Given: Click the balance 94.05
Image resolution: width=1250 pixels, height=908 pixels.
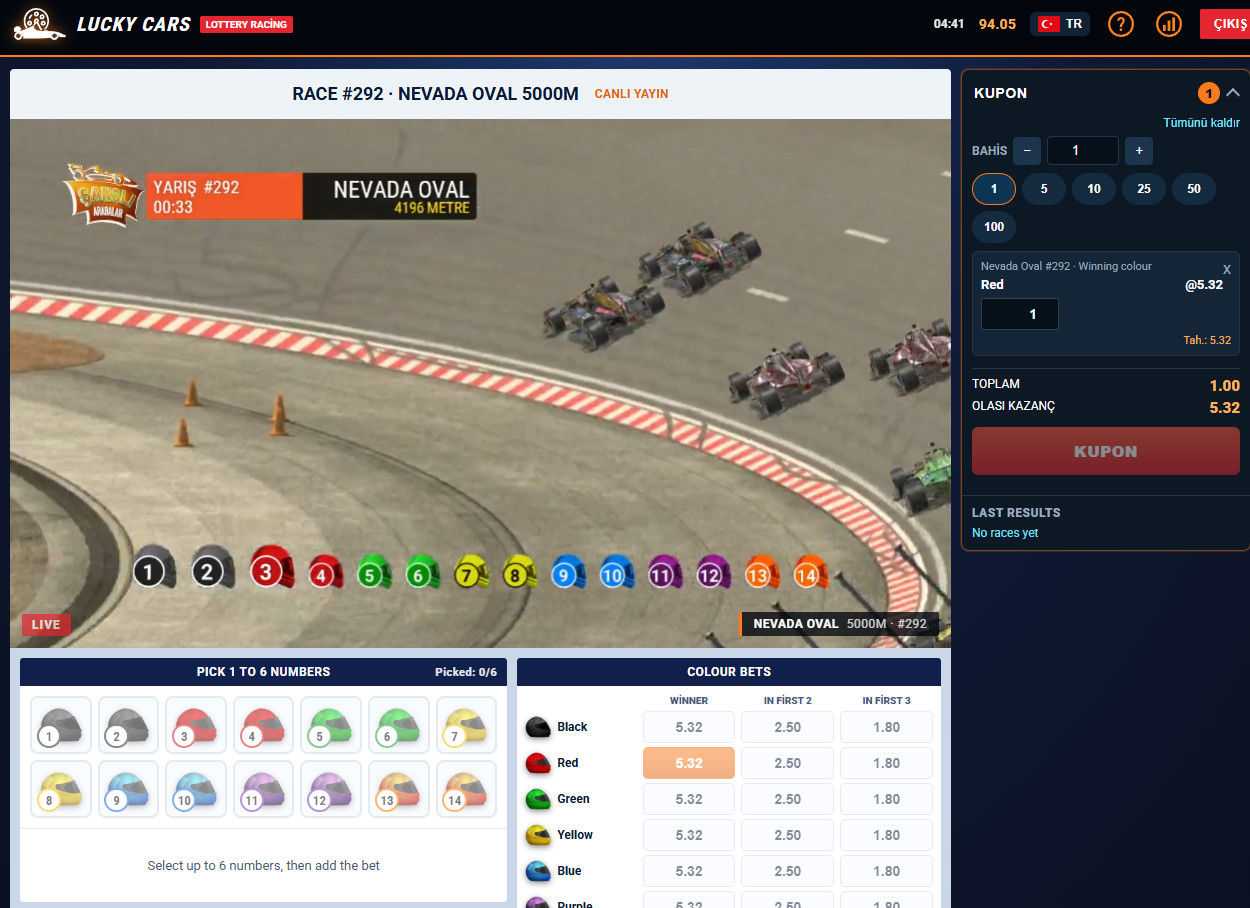Looking at the screenshot, I should (997, 24).
